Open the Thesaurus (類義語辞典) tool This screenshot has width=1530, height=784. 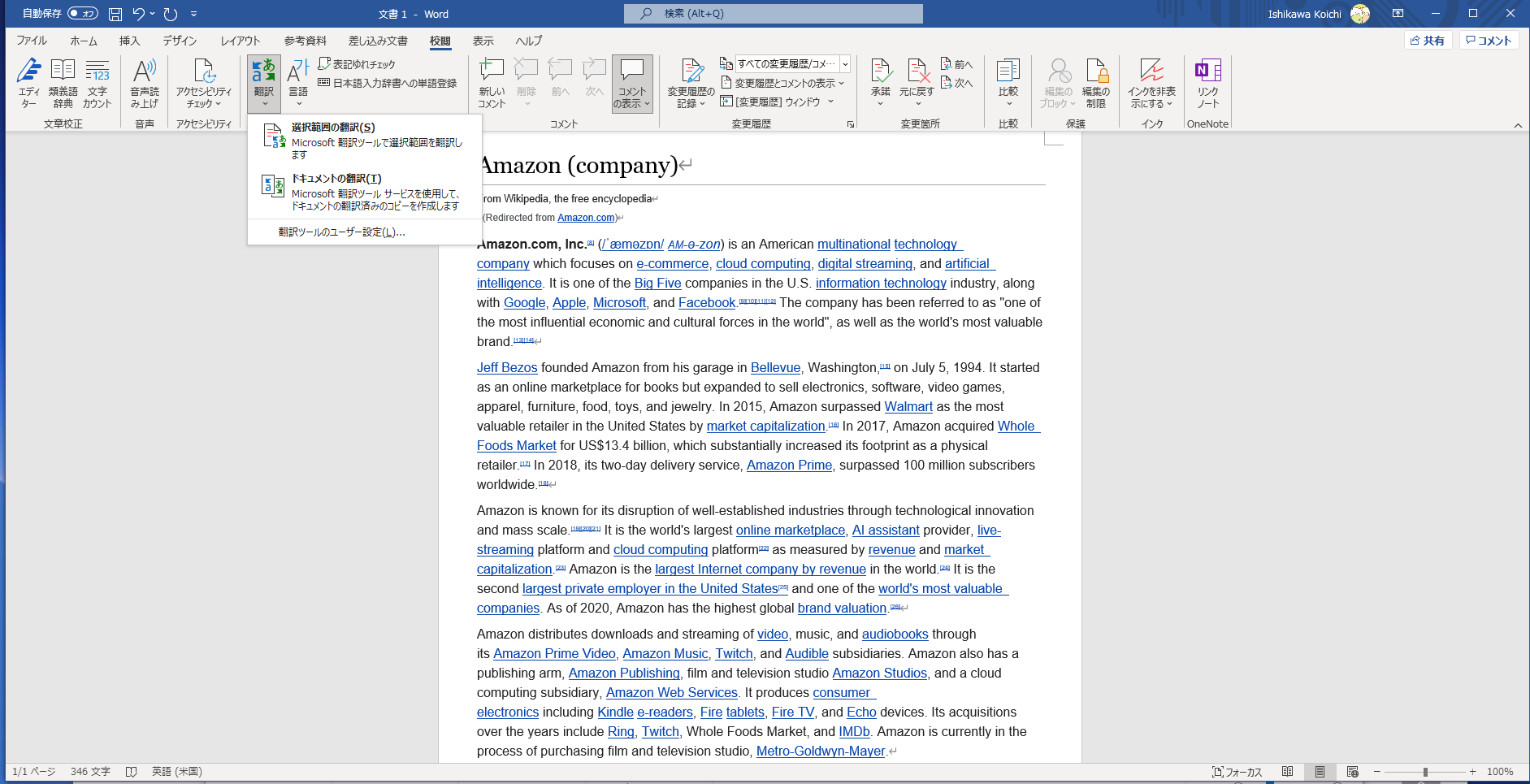(x=63, y=83)
